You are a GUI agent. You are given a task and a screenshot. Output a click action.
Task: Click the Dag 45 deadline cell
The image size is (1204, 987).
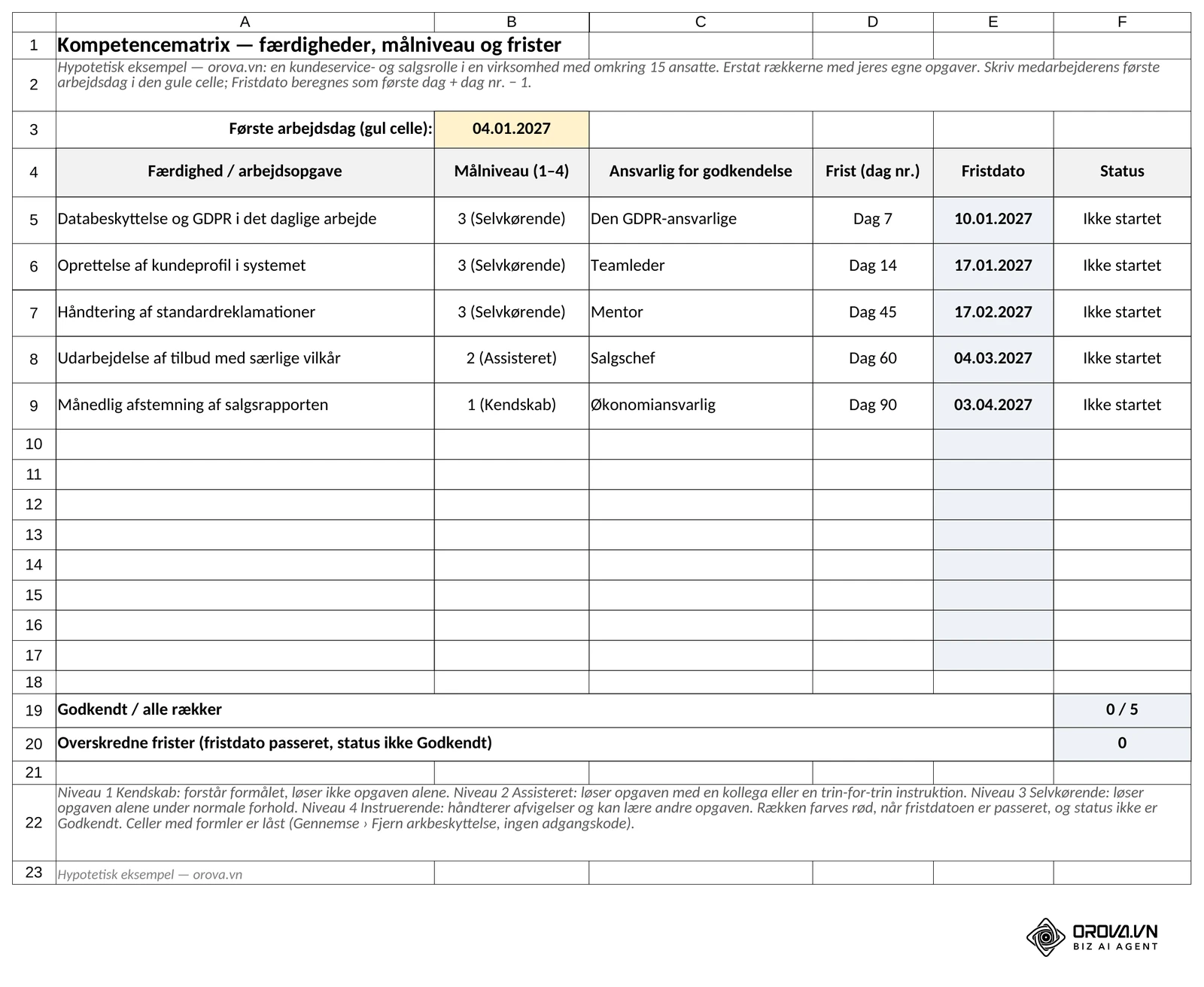point(873,313)
